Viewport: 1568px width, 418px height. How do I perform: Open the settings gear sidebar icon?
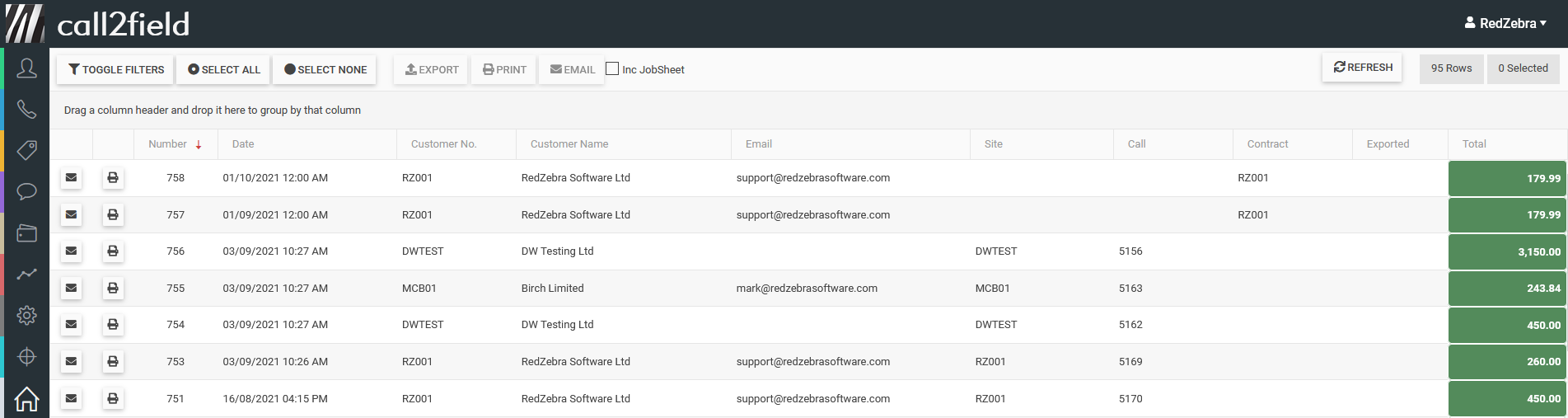click(26, 315)
